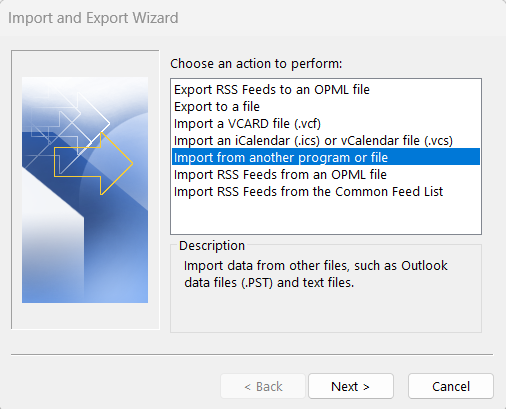
Task: Select Import RSS Feeds from the Common Feed List
Action: pyautogui.click(x=326, y=192)
